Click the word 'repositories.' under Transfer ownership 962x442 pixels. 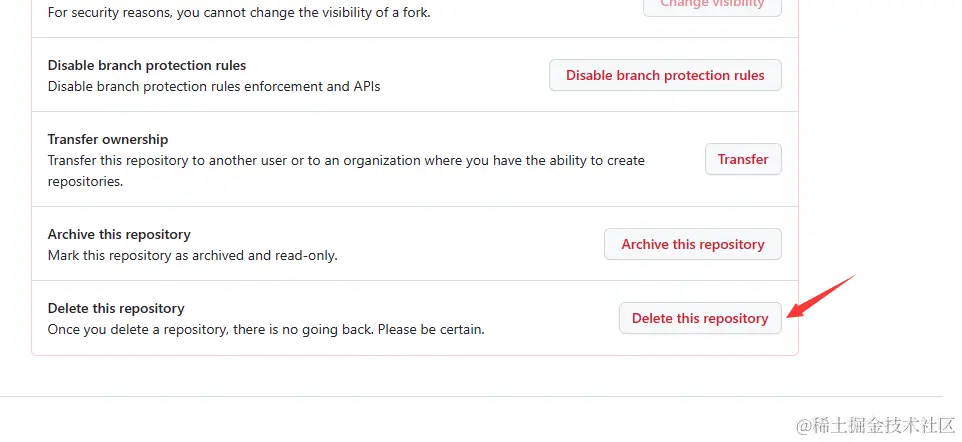point(85,182)
